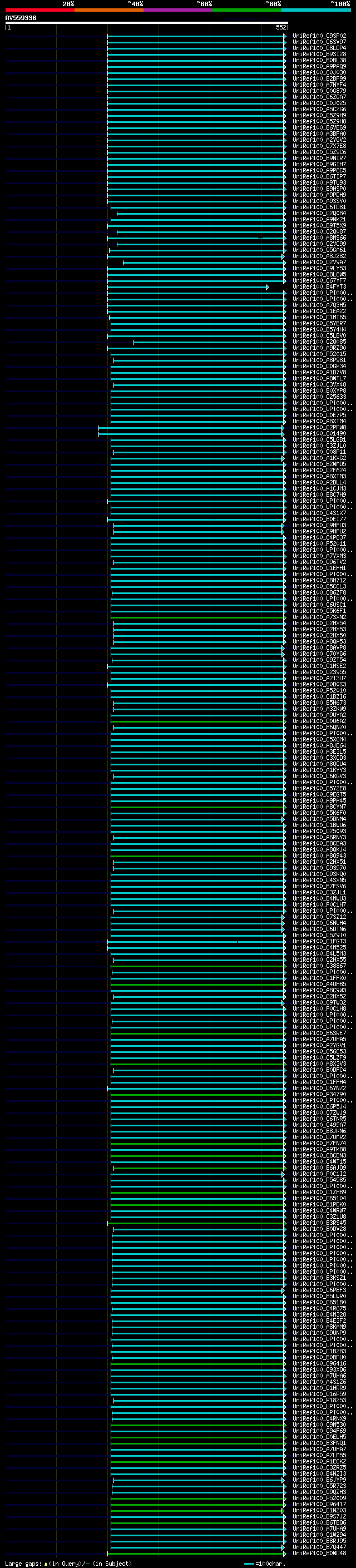Viewport: 356px width, 1568px height.
Task: Click the UniRef100_Q5R723 label
Action: [319, 1486]
